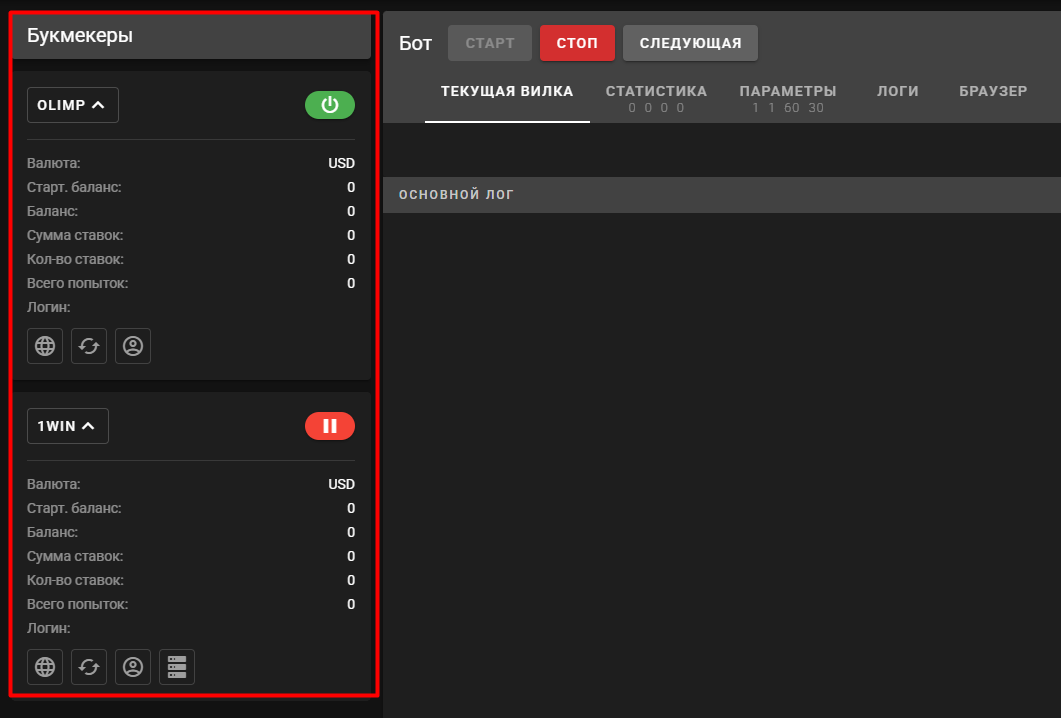Open the ПАРАМЕТРЫ tab
Viewport: 1061px width, 718px height.
788,98
